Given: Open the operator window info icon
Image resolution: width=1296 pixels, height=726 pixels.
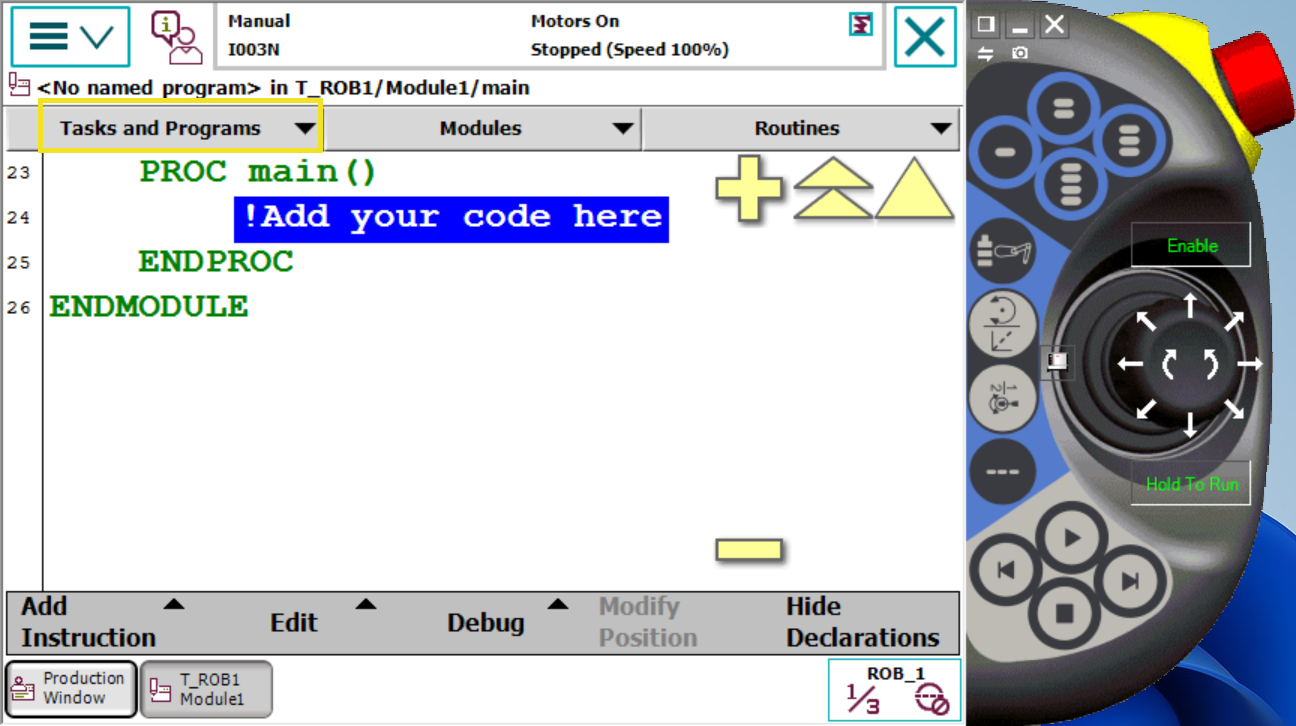Looking at the screenshot, I should point(176,37).
